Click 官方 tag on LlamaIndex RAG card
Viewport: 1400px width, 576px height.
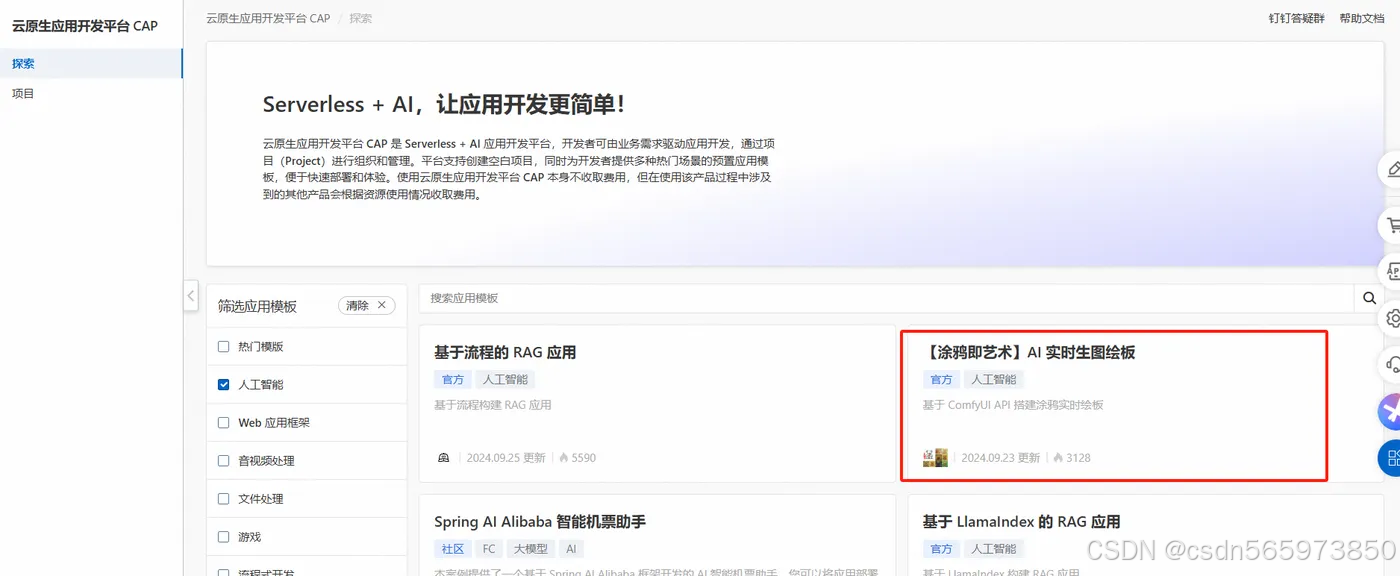click(941, 549)
